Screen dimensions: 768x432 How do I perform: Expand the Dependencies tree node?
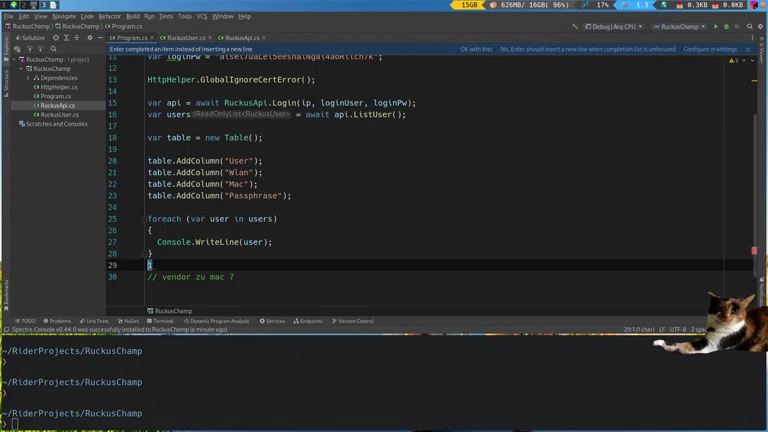[28, 78]
